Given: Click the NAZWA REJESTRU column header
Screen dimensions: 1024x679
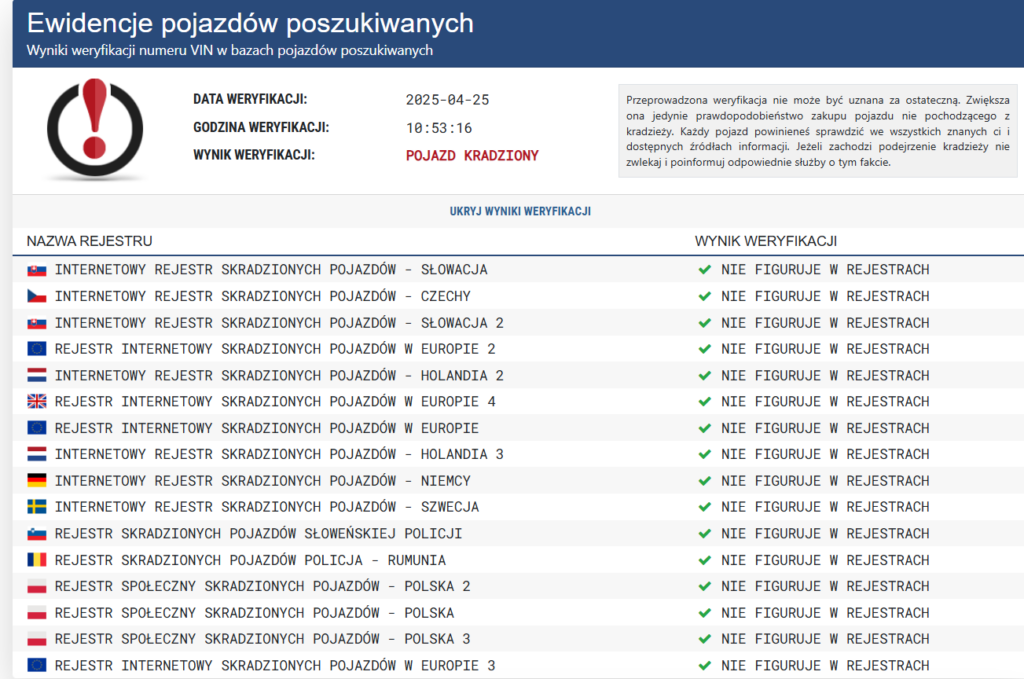Looking at the screenshot, I should [89, 242].
